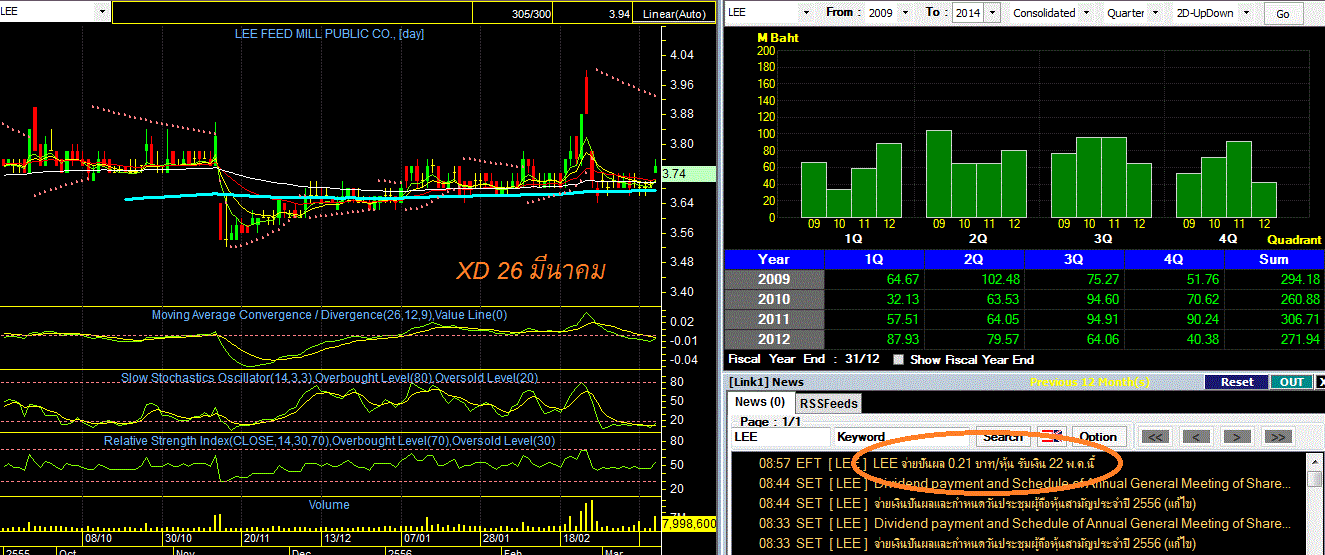Select the 2010 row header
Image resolution: width=1325 pixels, height=555 pixels.
(774, 299)
